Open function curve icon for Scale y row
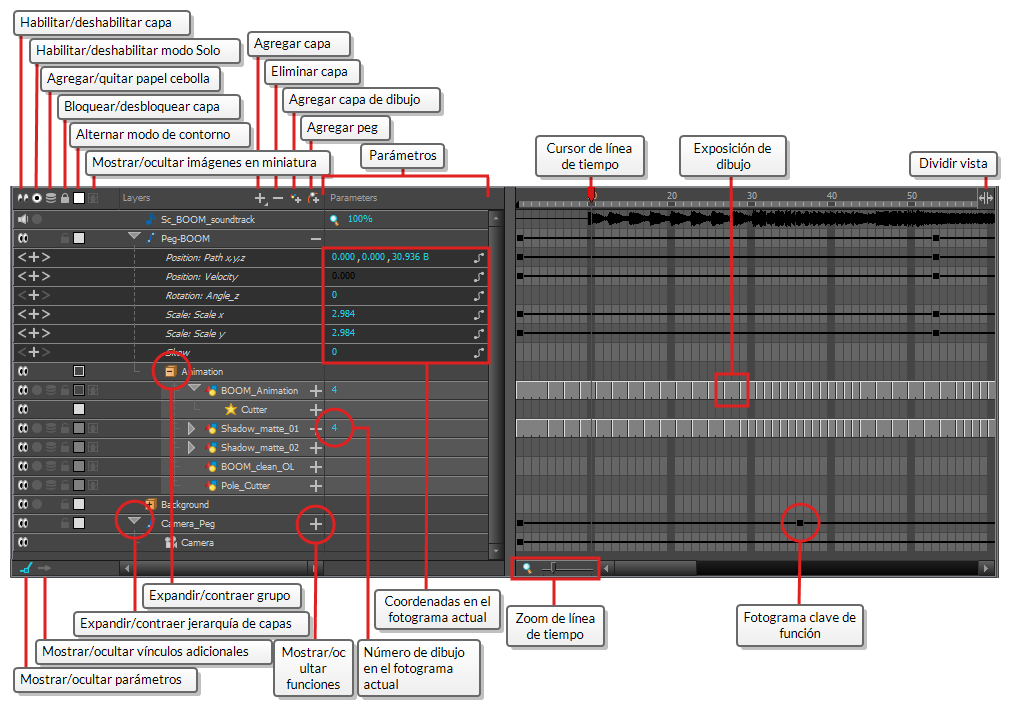1009x712 pixels. tap(479, 333)
